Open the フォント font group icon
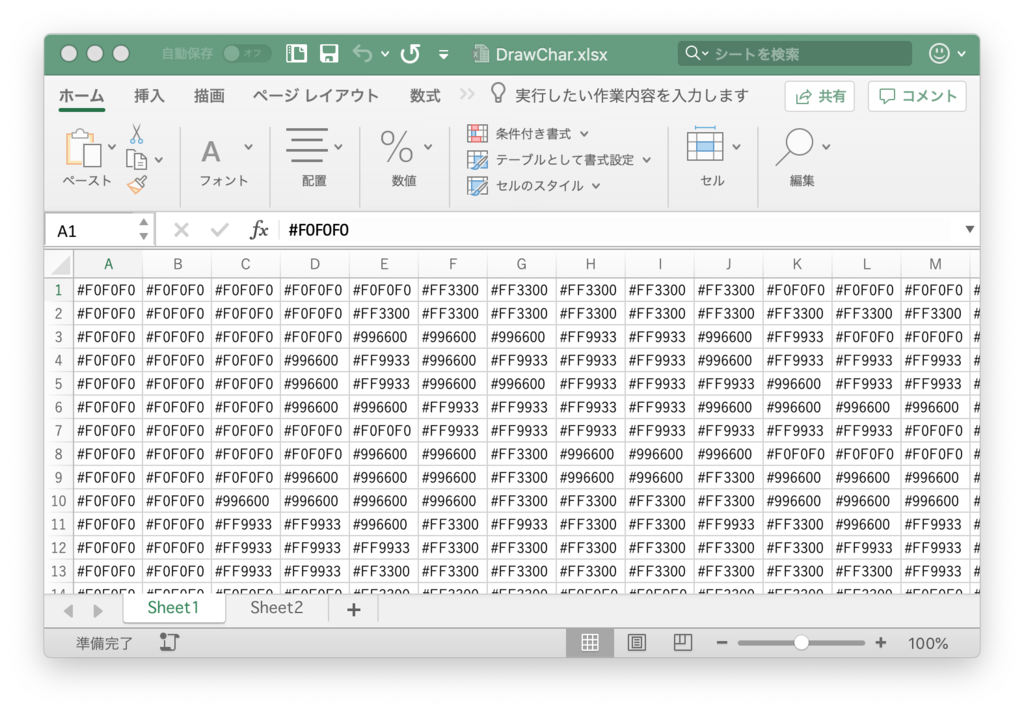This screenshot has width=1024, height=712. [x=210, y=152]
